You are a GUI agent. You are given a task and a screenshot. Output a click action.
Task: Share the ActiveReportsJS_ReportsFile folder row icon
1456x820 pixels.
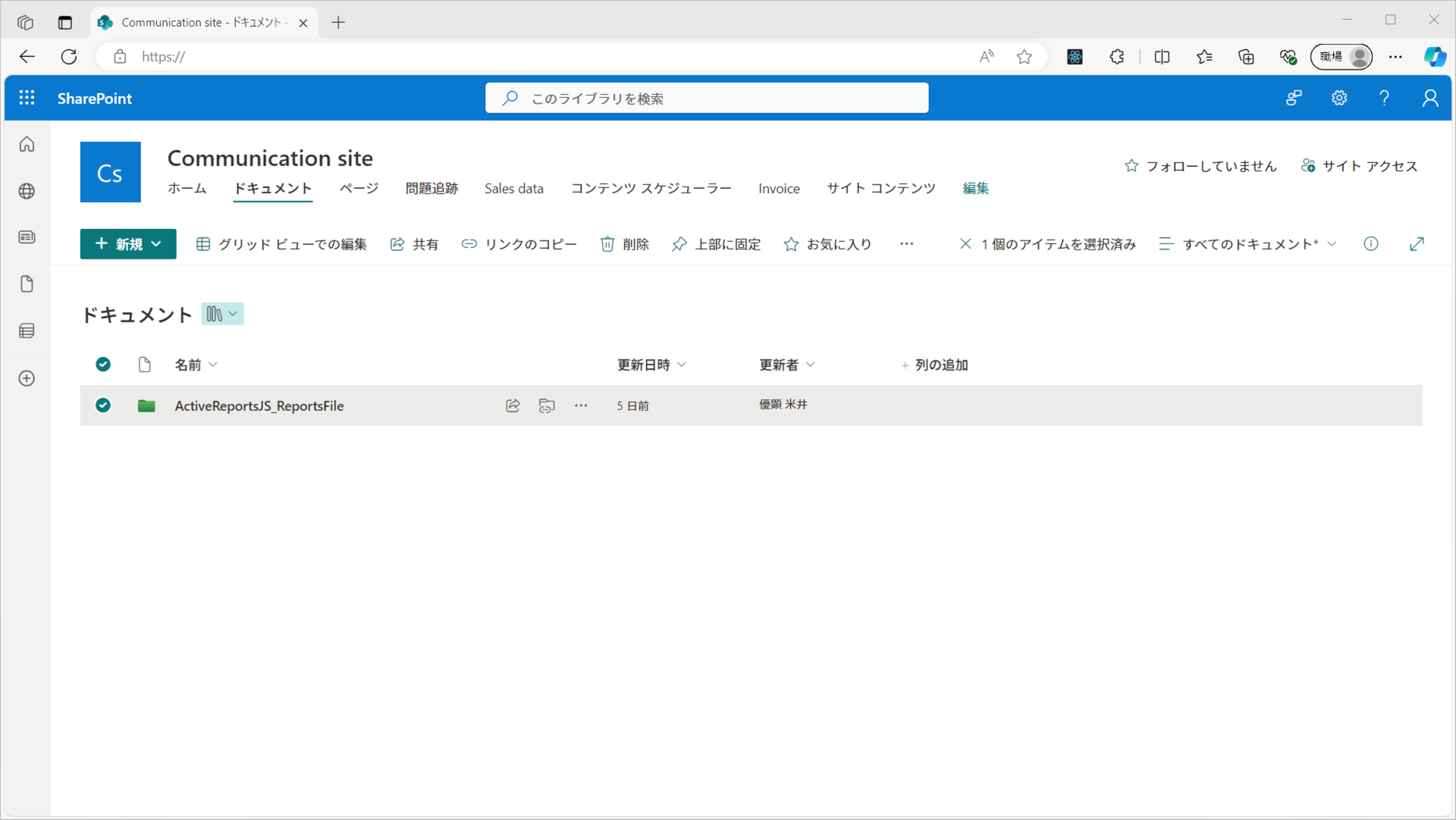pyautogui.click(x=513, y=406)
